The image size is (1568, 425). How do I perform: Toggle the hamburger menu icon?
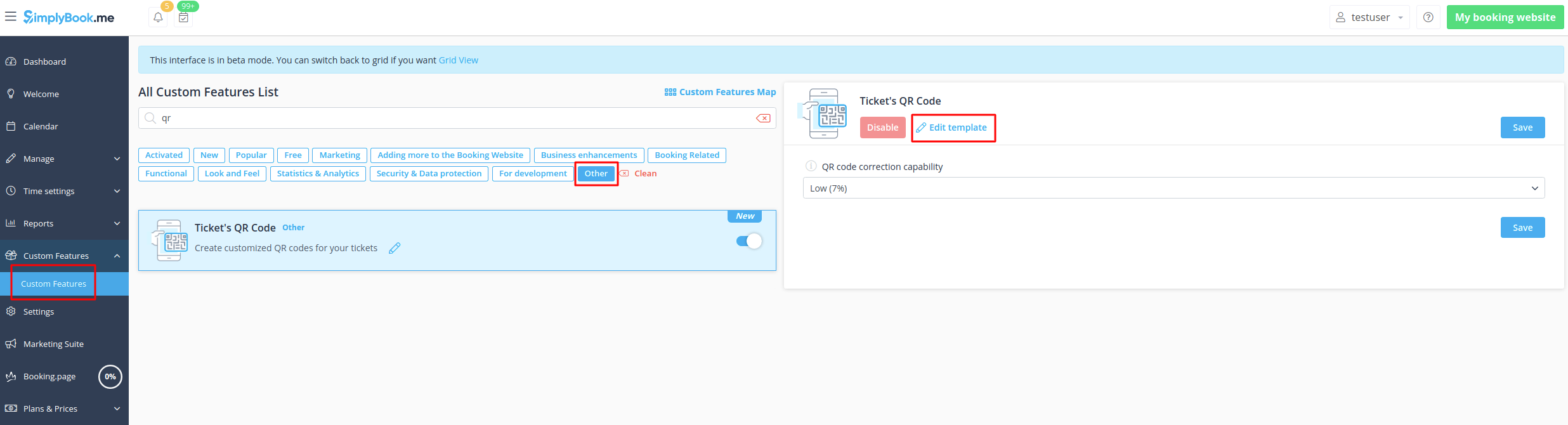pyautogui.click(x=11, y=16)
